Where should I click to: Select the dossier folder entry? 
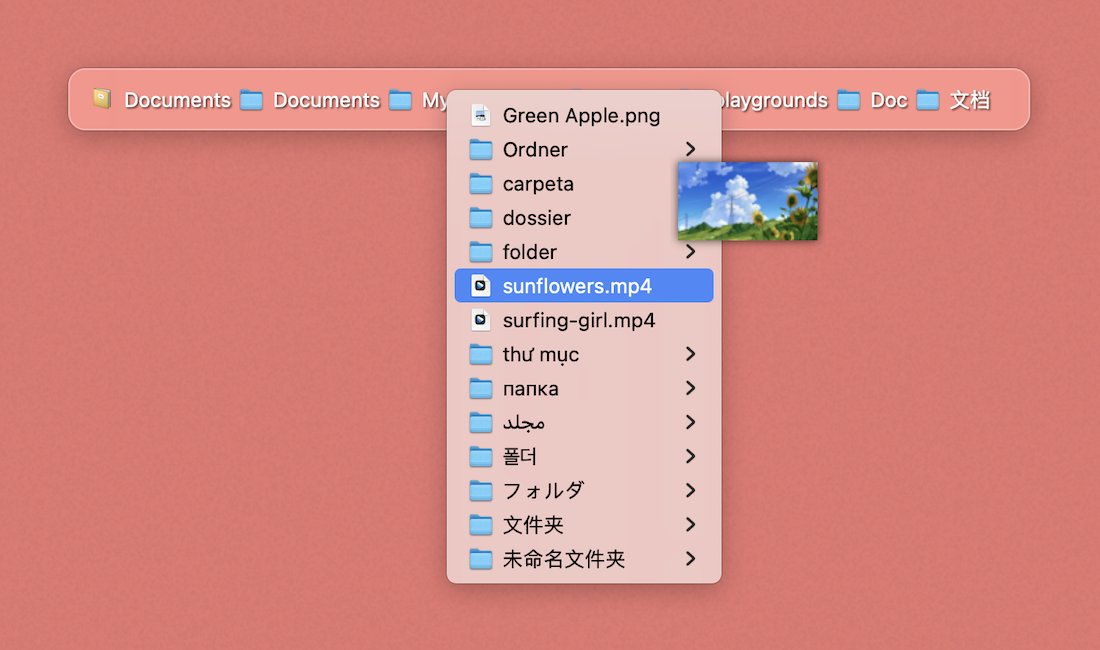(536, 218)
